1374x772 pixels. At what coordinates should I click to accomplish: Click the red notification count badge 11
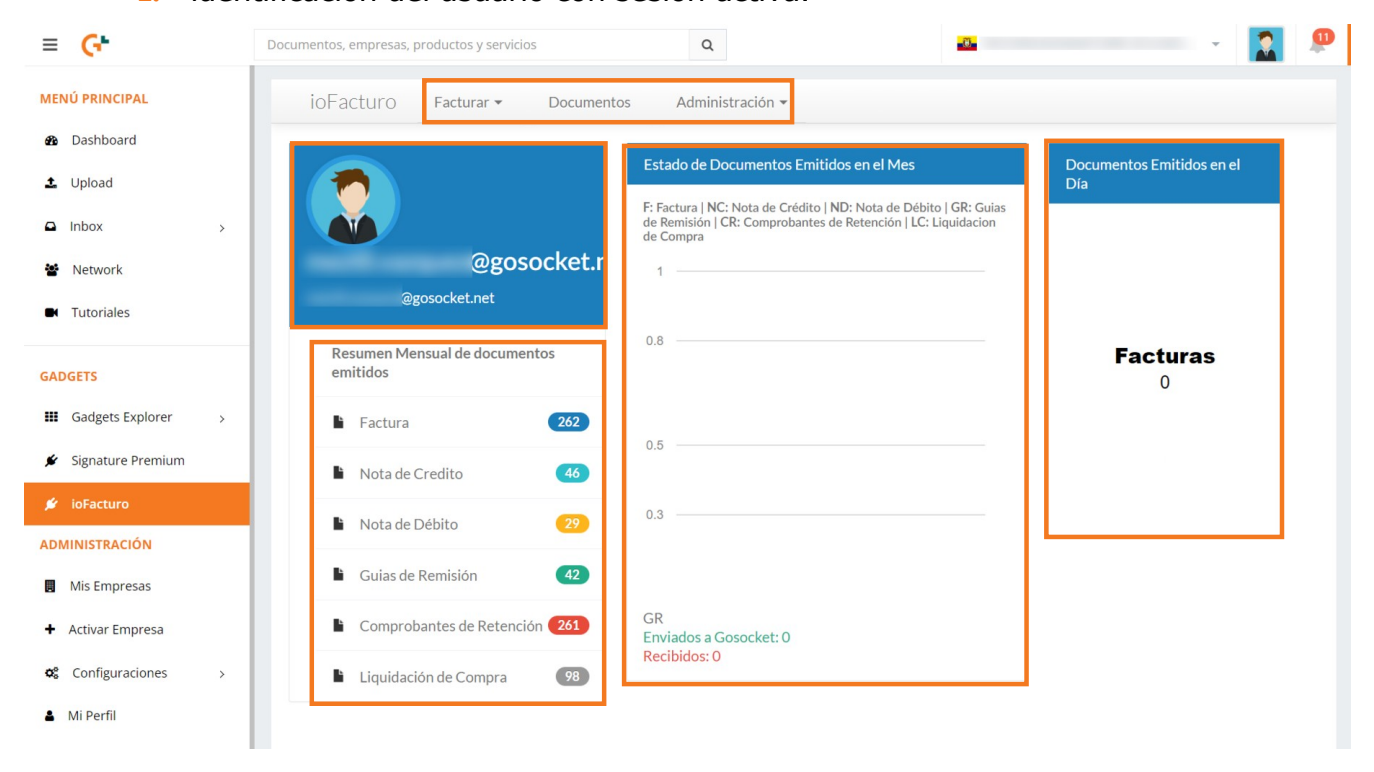tap(1323, 37)
